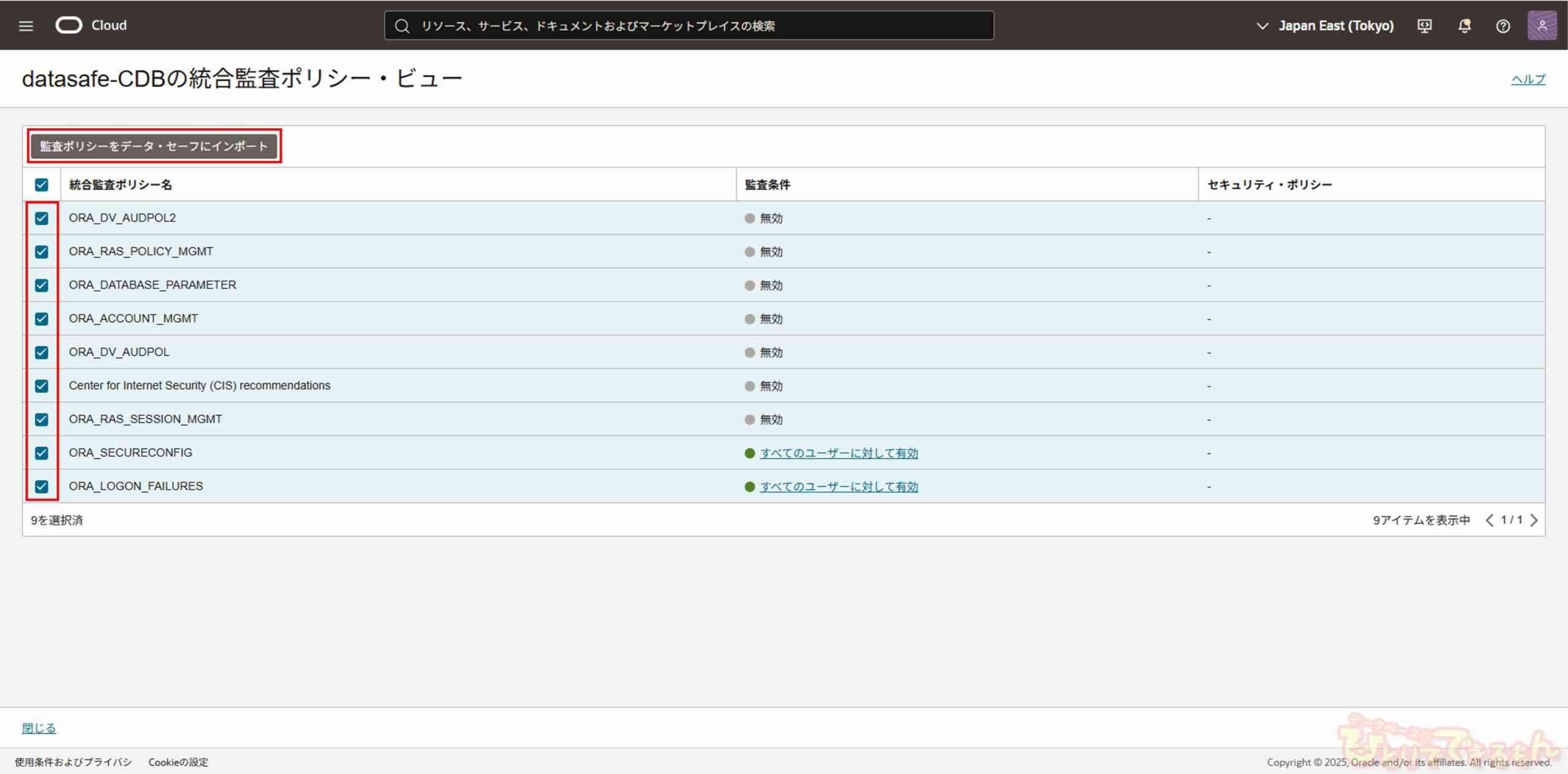Click the 監査ポリシーをデータ・セーフにインポート button

point(154,146)
